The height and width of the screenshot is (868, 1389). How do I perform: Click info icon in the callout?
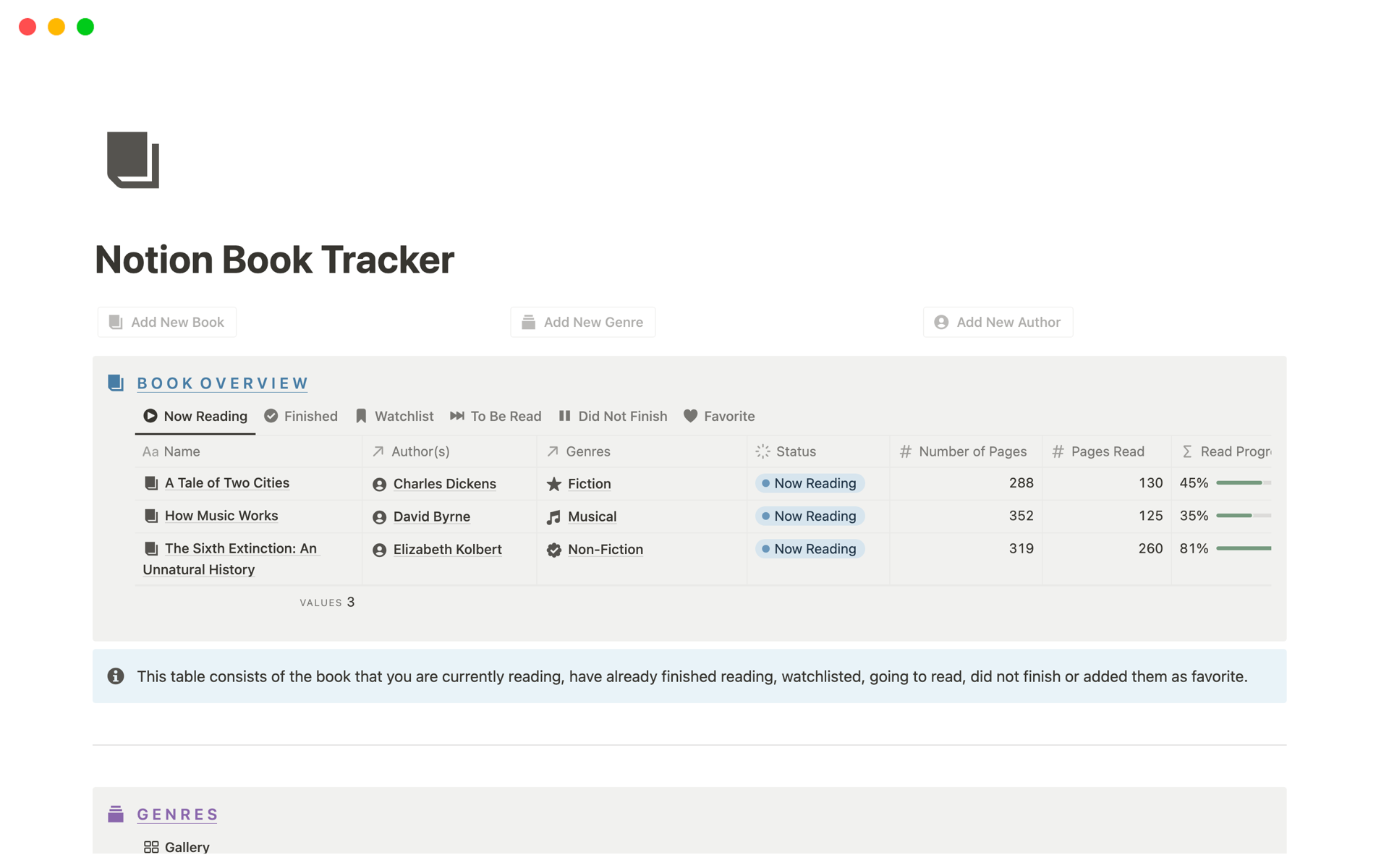(116, 676)
